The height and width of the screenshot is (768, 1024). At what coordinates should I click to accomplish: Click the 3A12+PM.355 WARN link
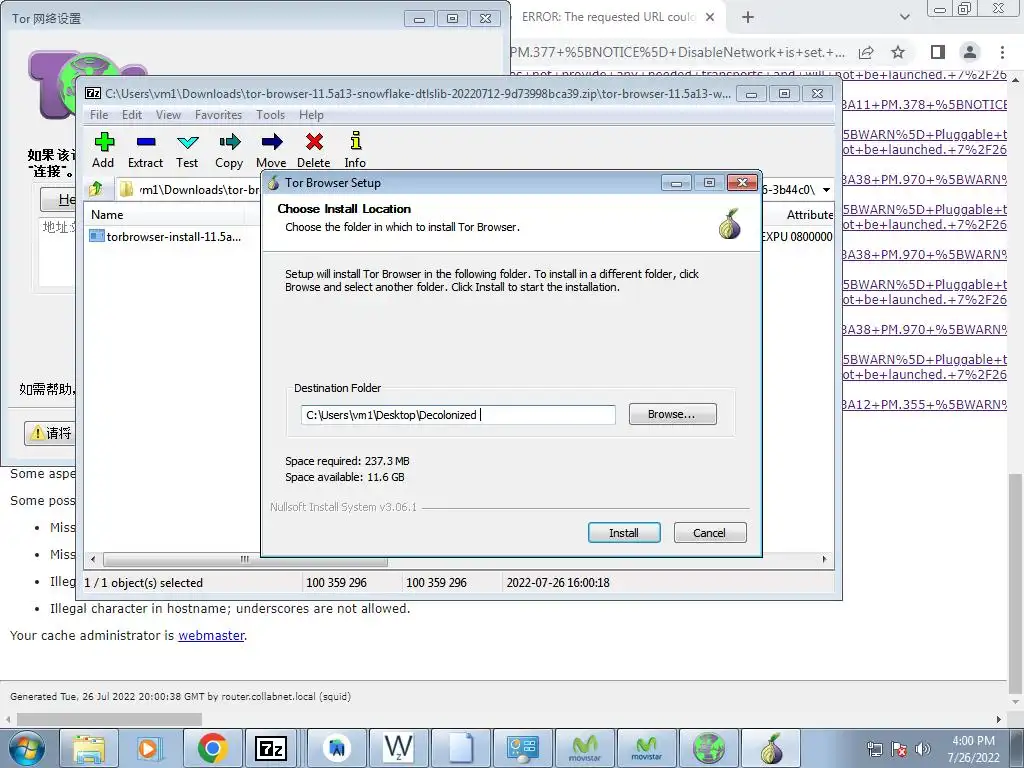pos(924,404)
